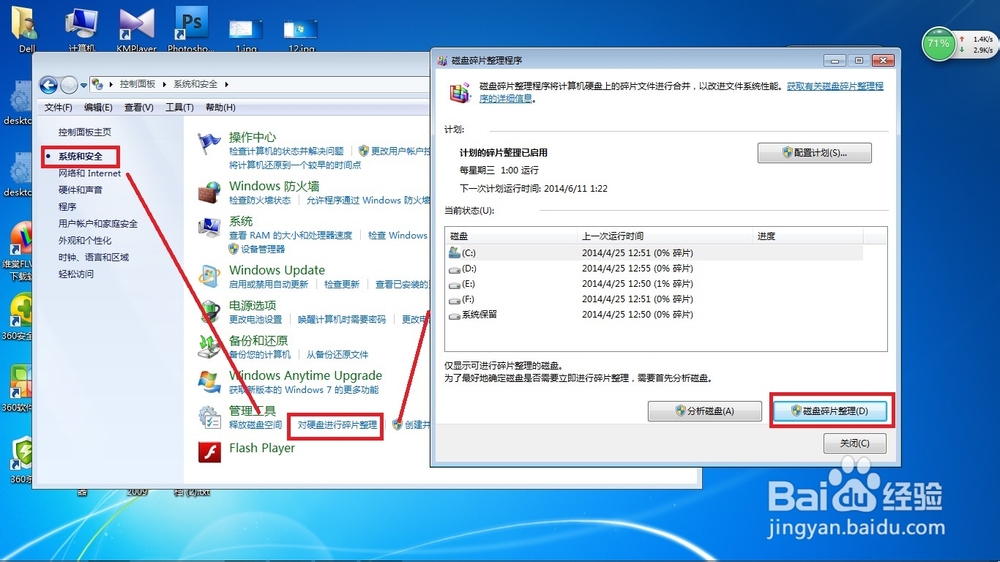This screenshot has height=562, width=1000.
Task: Select the (C:) disk row
Action: 655,253
